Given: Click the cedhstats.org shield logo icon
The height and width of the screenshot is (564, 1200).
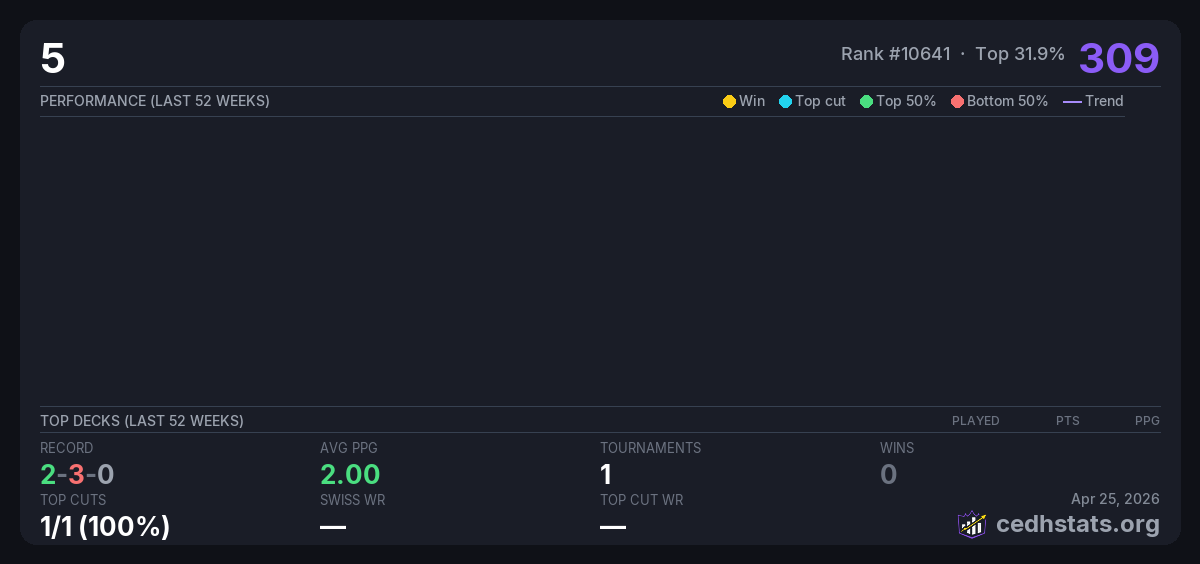Looking at the screenshot, I should [x=971, y=524].
